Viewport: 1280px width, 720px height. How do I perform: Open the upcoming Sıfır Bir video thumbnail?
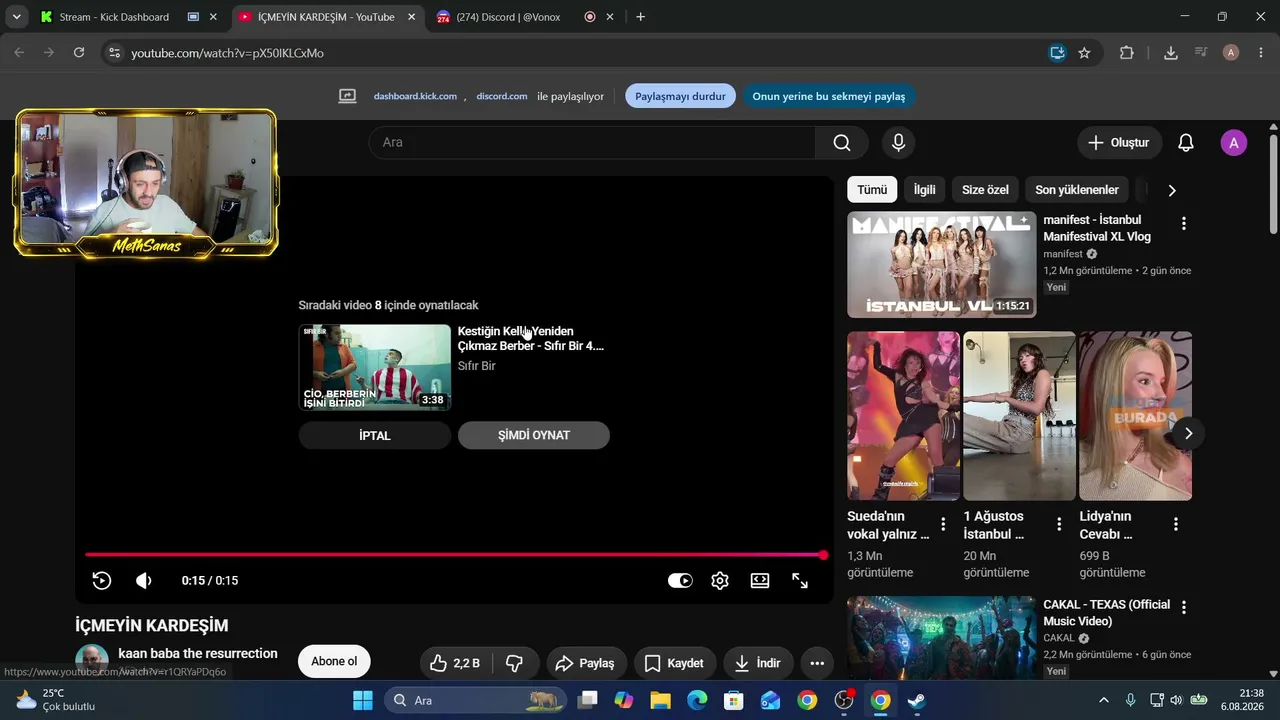(x=375, y=367)
